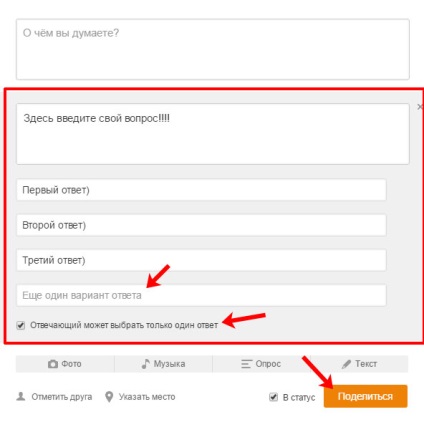Image resolution: width=424 pixels, height=422 pixels.
Task: Click the Первый ответ) answer field
Action: [x=201, y=190]
